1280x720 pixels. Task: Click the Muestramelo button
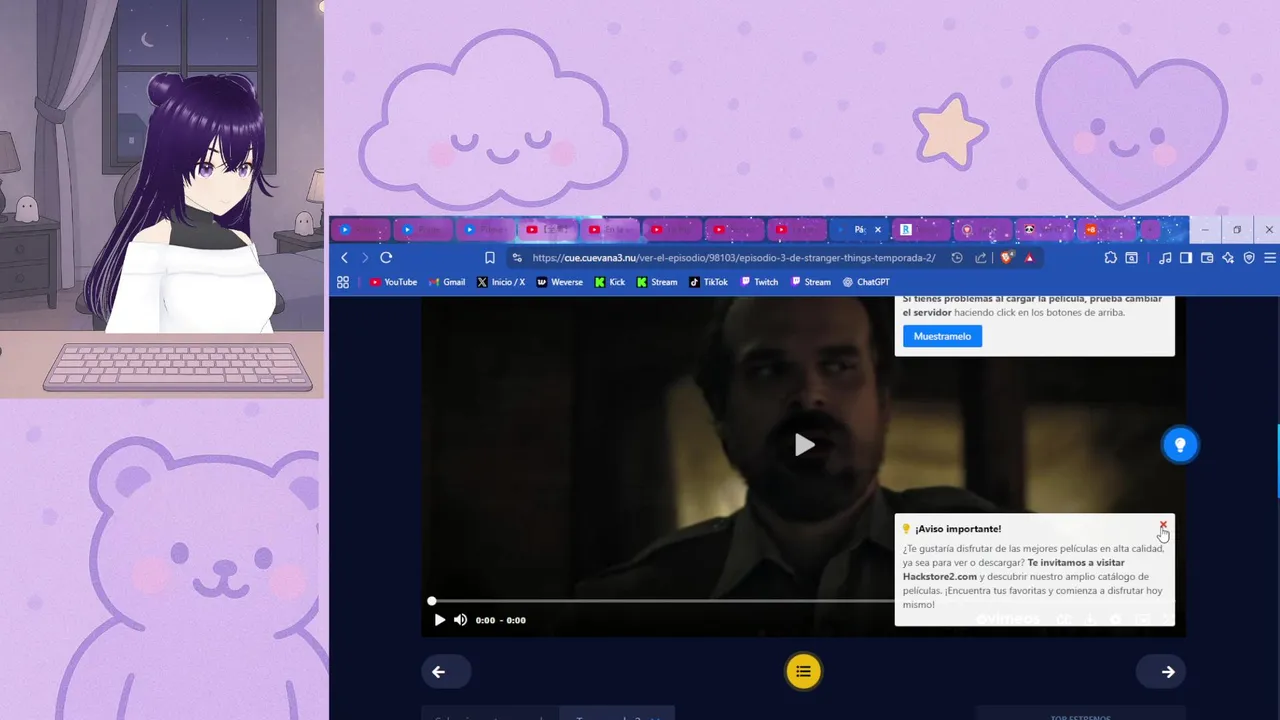coord(942,336)
